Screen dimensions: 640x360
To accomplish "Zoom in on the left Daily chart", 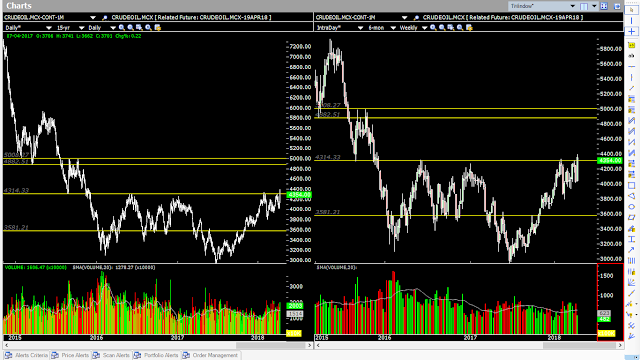I will point(122,28).
